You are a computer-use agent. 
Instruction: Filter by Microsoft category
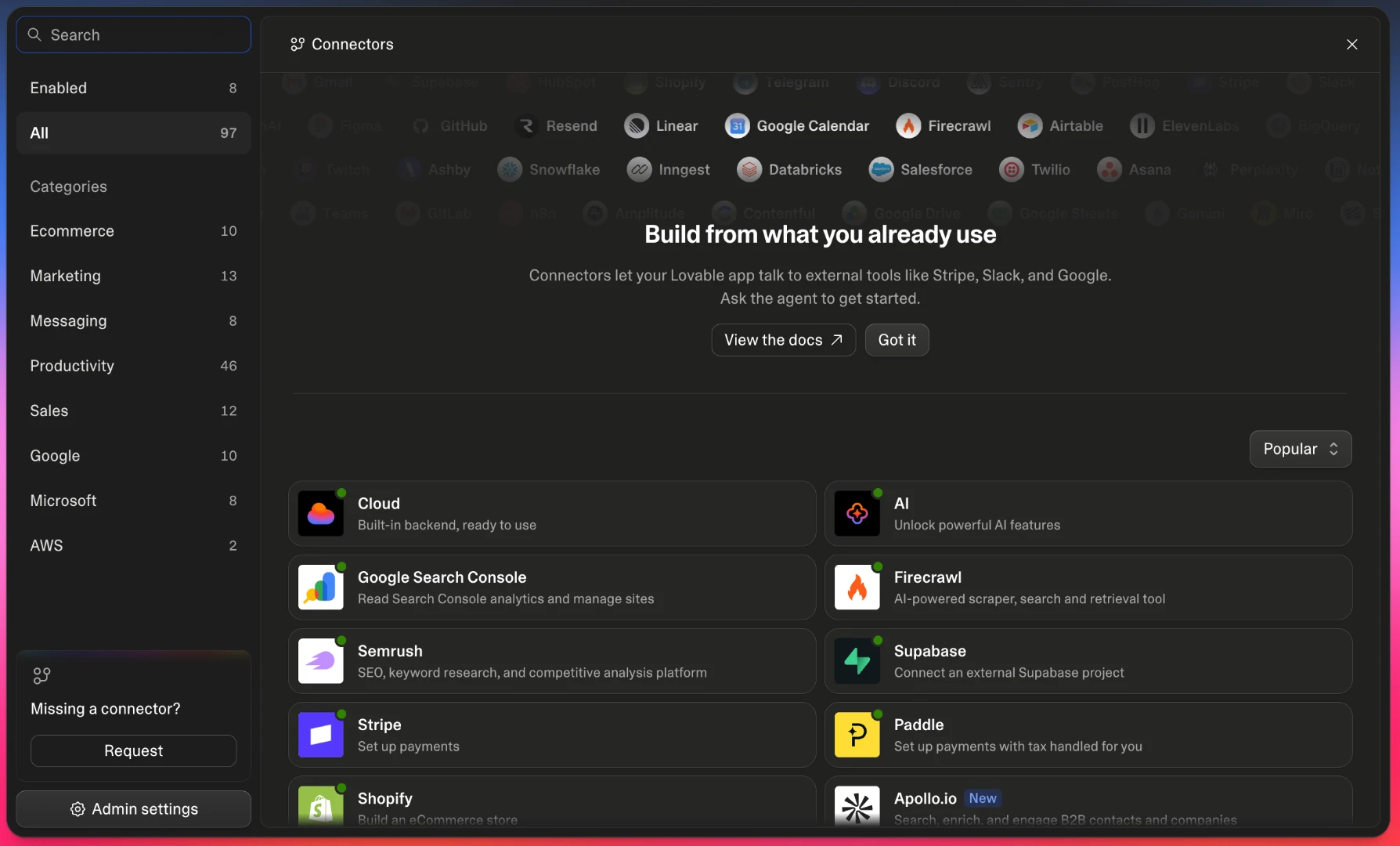tap(133, 501)
